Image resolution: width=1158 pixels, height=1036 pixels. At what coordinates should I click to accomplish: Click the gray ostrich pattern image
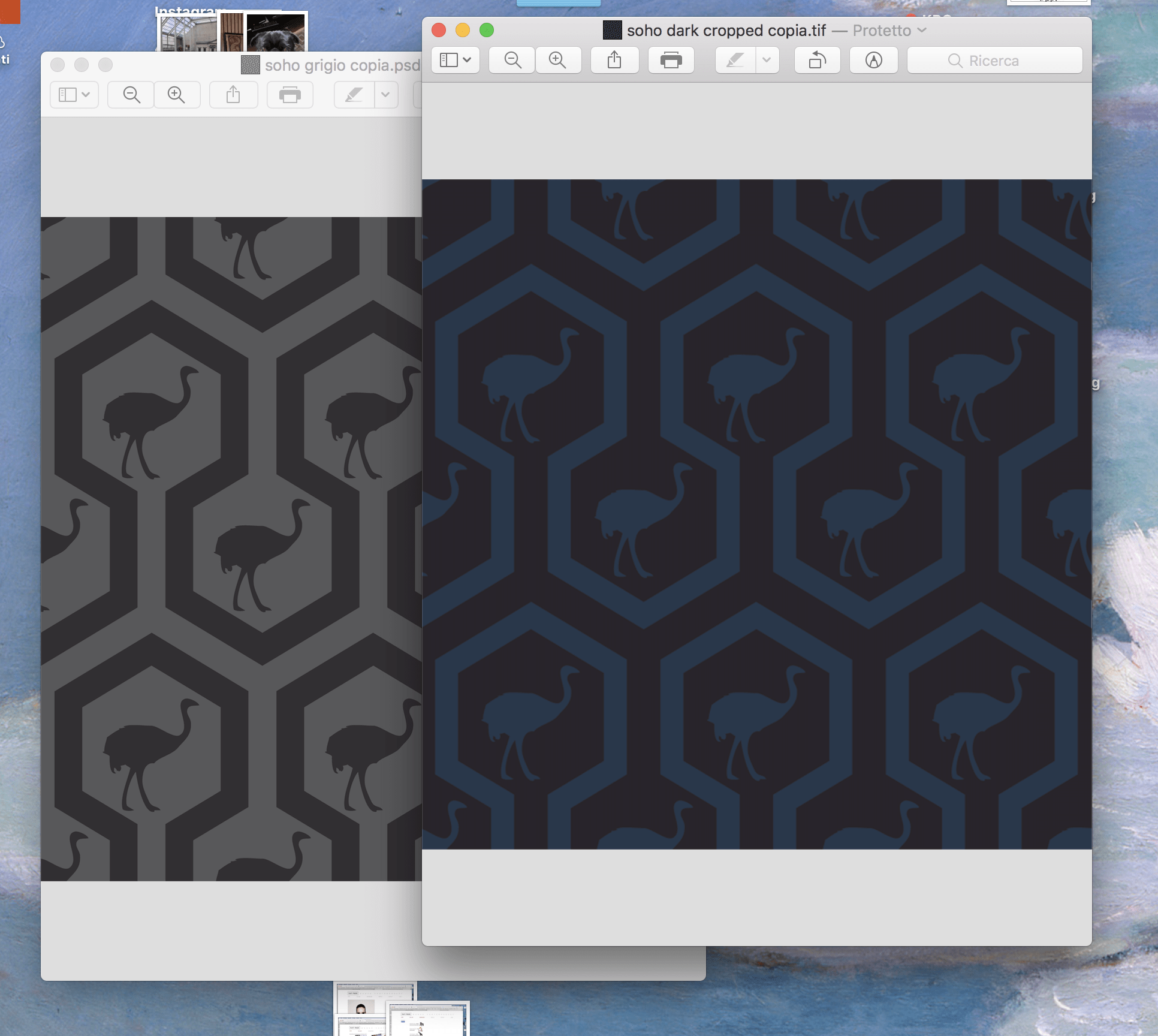point(231,549)
